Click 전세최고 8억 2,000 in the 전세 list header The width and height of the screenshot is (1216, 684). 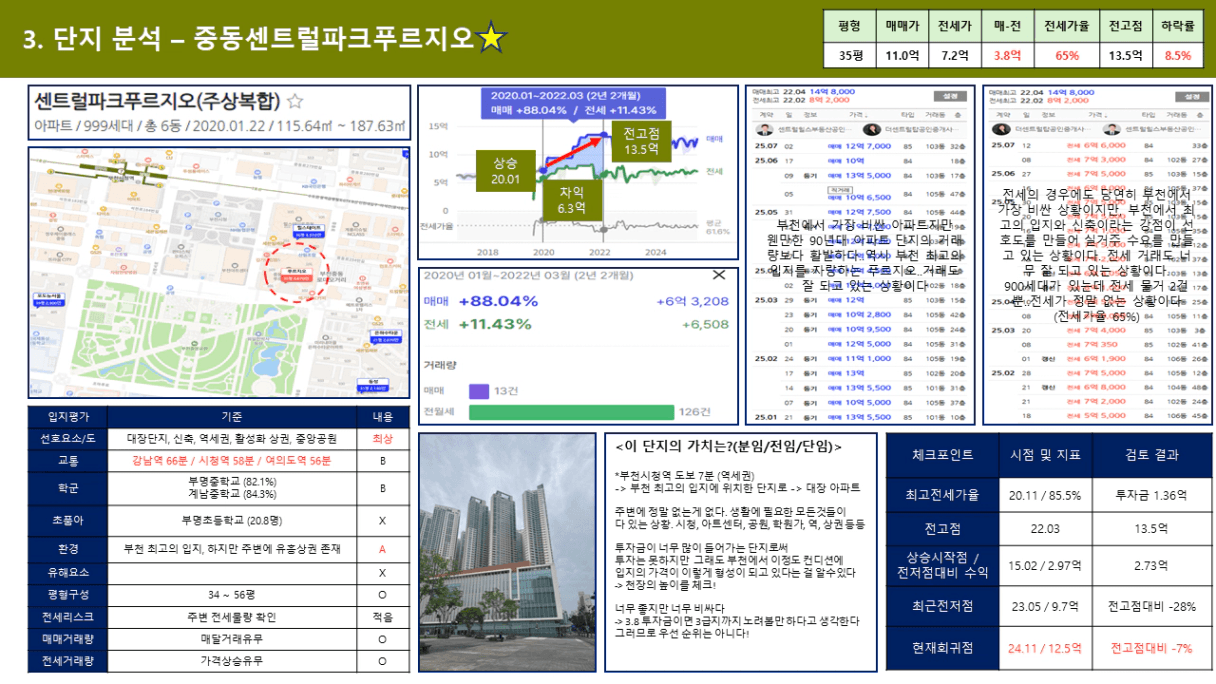coord(1040,101)
